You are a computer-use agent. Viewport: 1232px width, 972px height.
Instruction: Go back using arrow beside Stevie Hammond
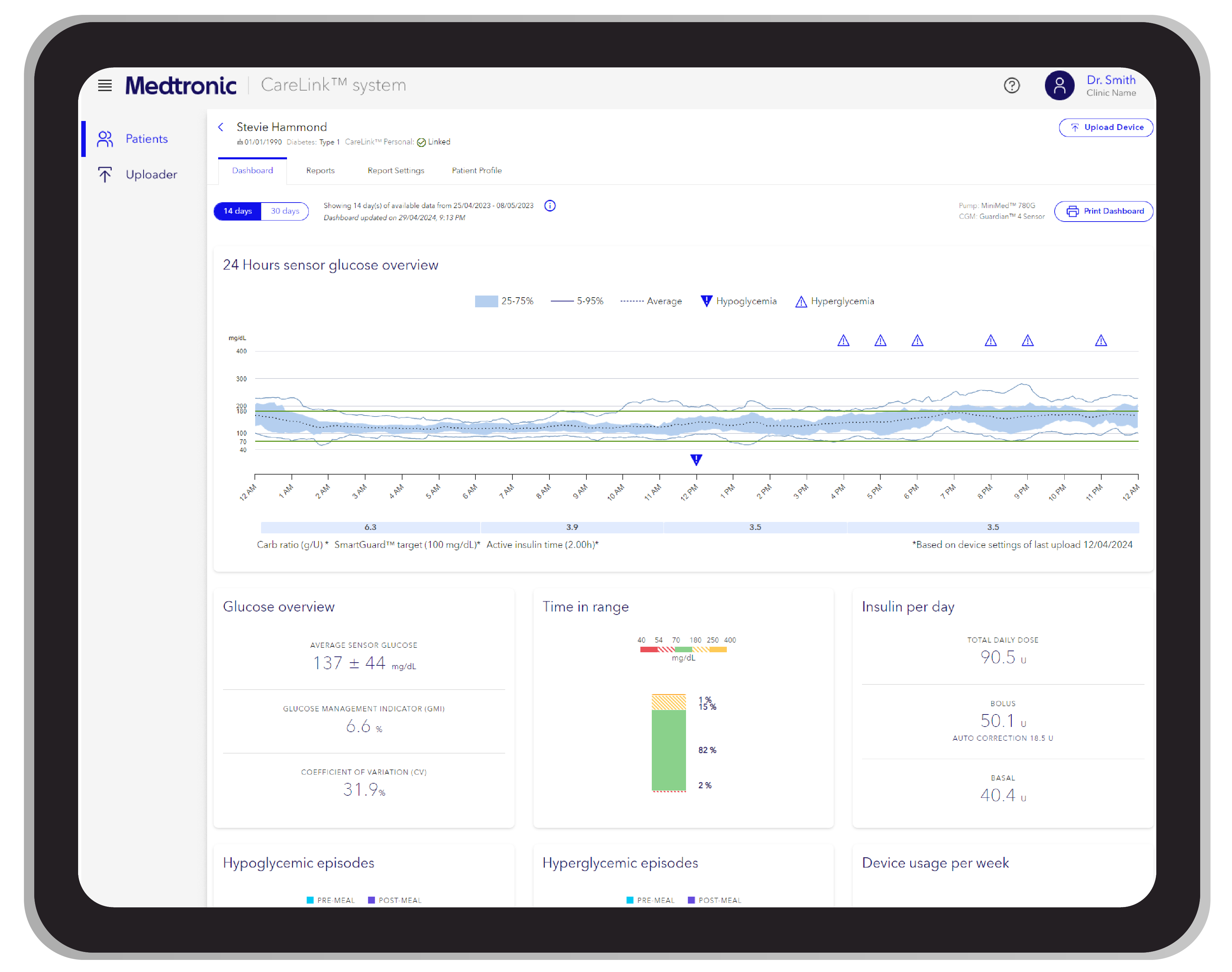tap(221, 127)
